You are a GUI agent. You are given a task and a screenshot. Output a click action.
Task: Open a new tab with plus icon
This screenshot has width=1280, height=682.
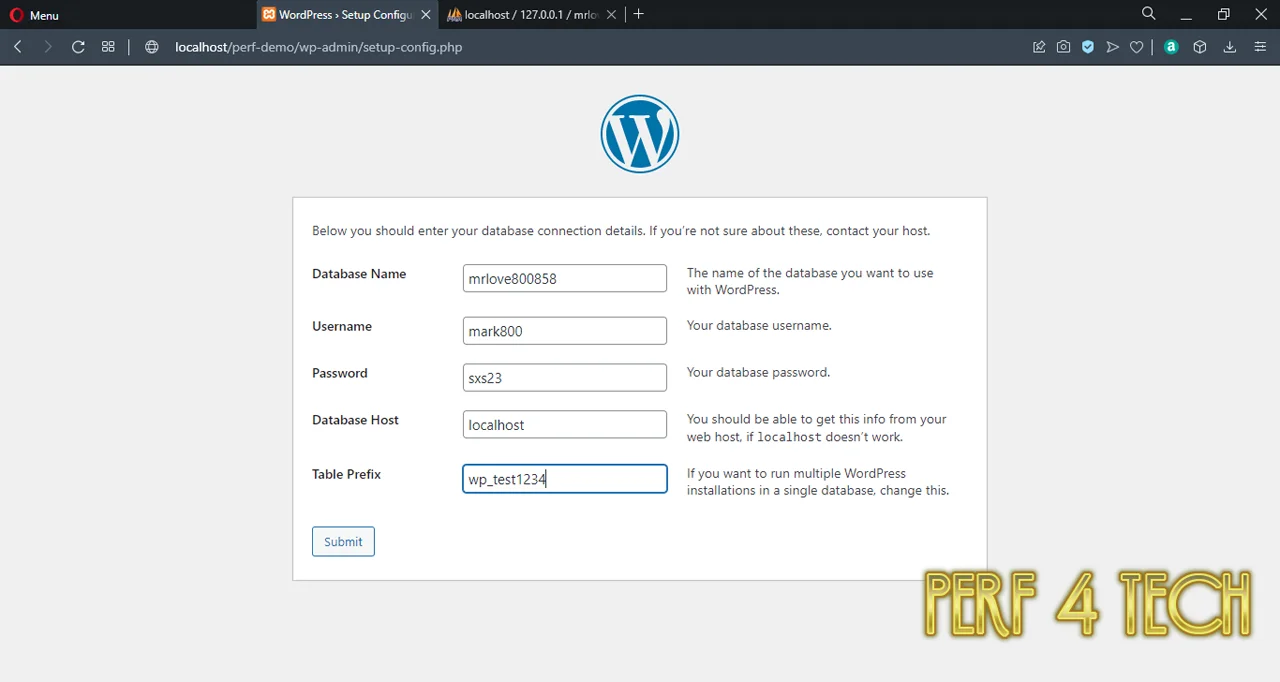point(639,14)
